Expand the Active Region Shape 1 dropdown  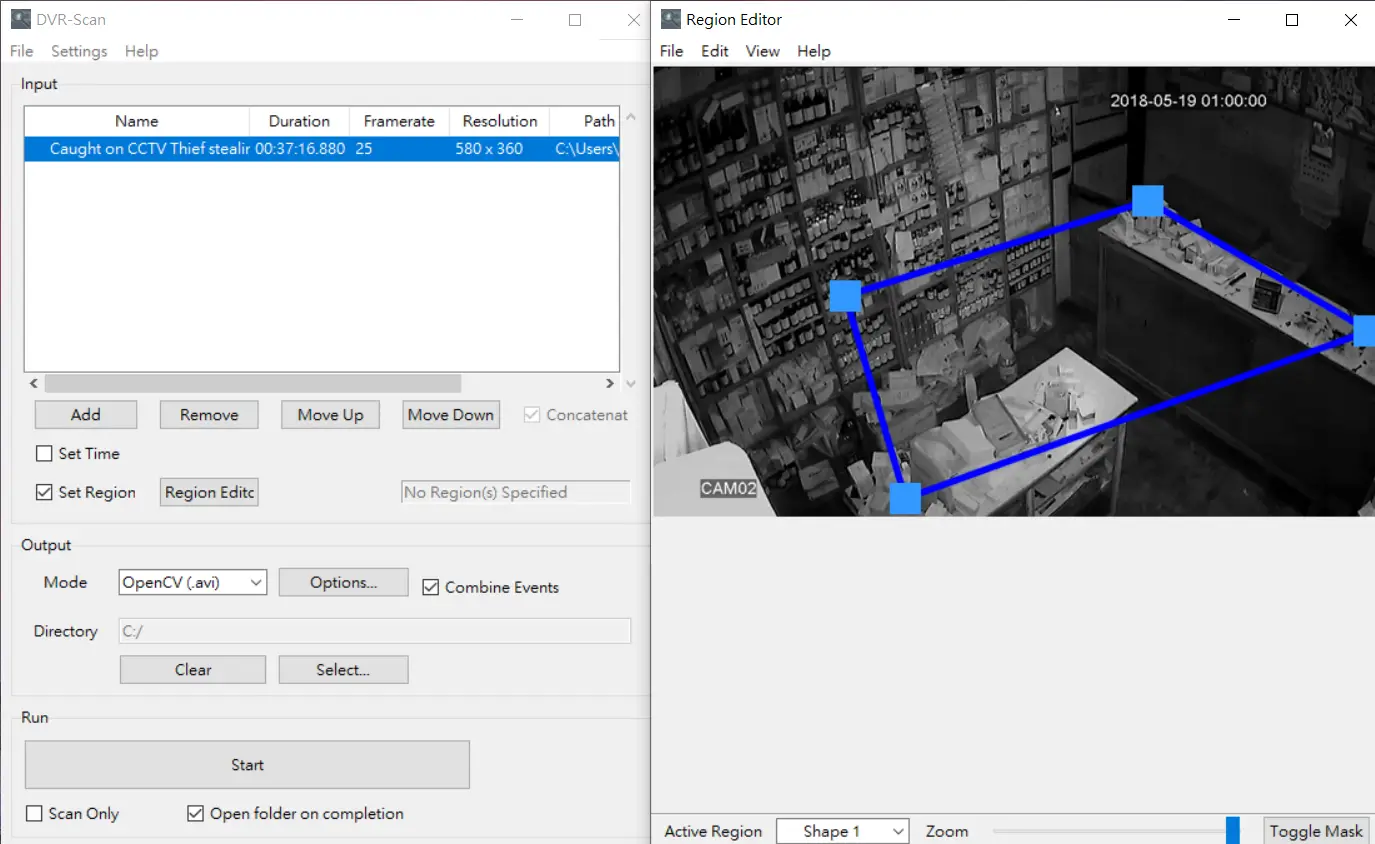coord(842,832)
